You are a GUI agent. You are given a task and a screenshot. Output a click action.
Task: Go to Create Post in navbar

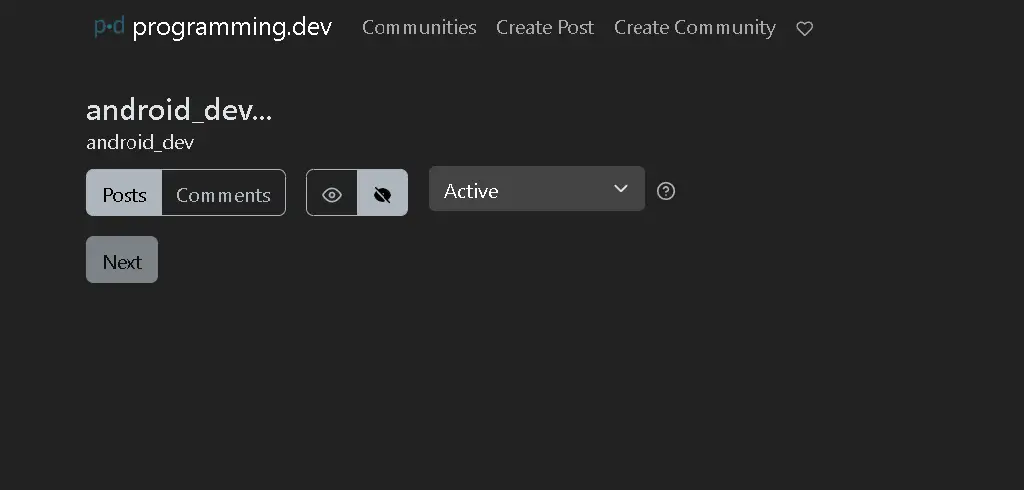(545, 27)
